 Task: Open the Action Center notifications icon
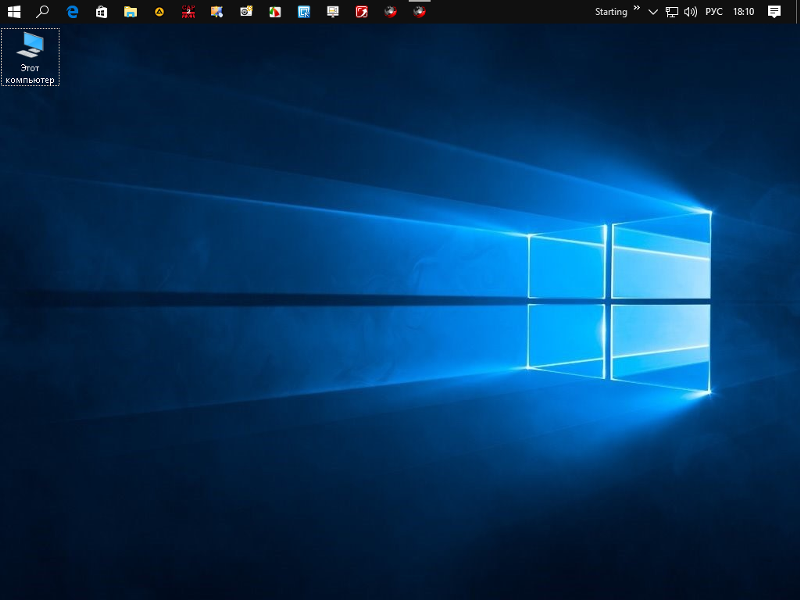(774, 12)
